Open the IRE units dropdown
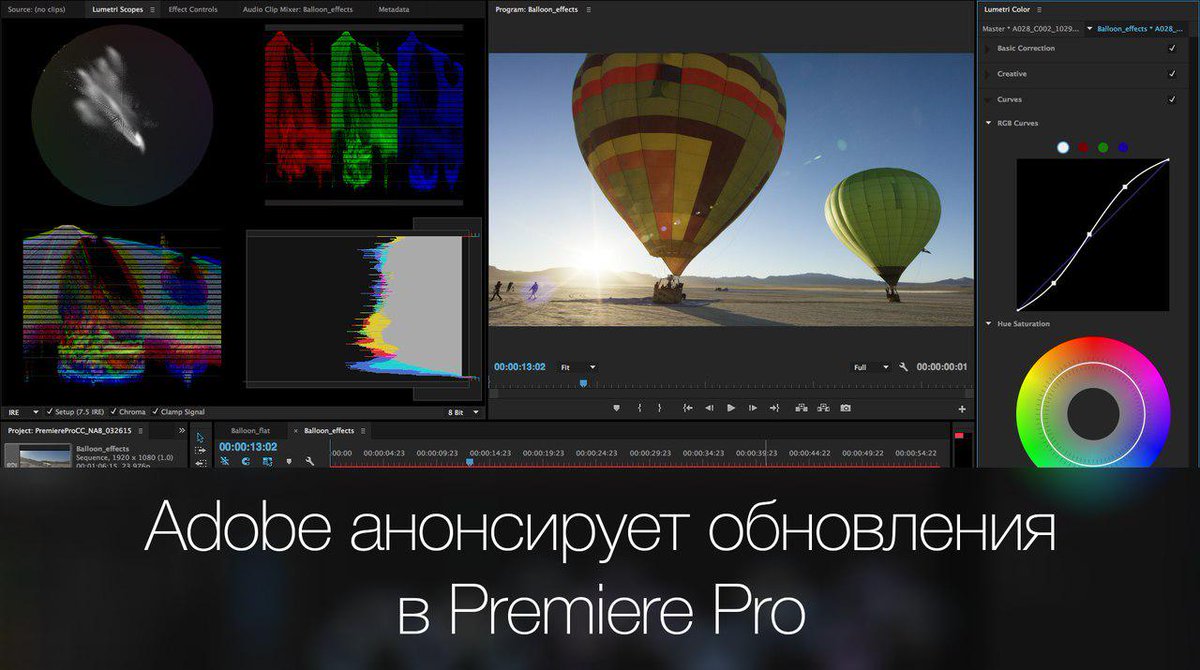Screen dimensions: 1200x670 coord(23,412)
